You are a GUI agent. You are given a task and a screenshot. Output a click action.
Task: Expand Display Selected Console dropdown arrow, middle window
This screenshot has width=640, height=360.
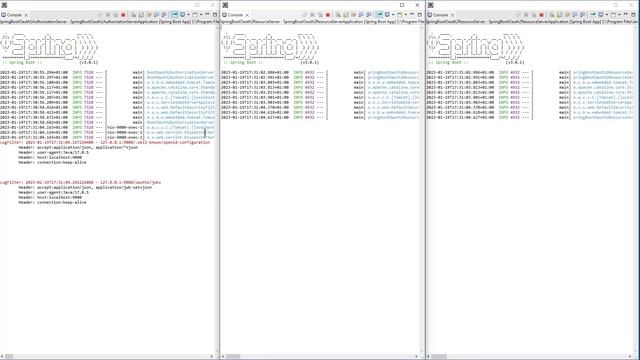(x=393, y=15)
